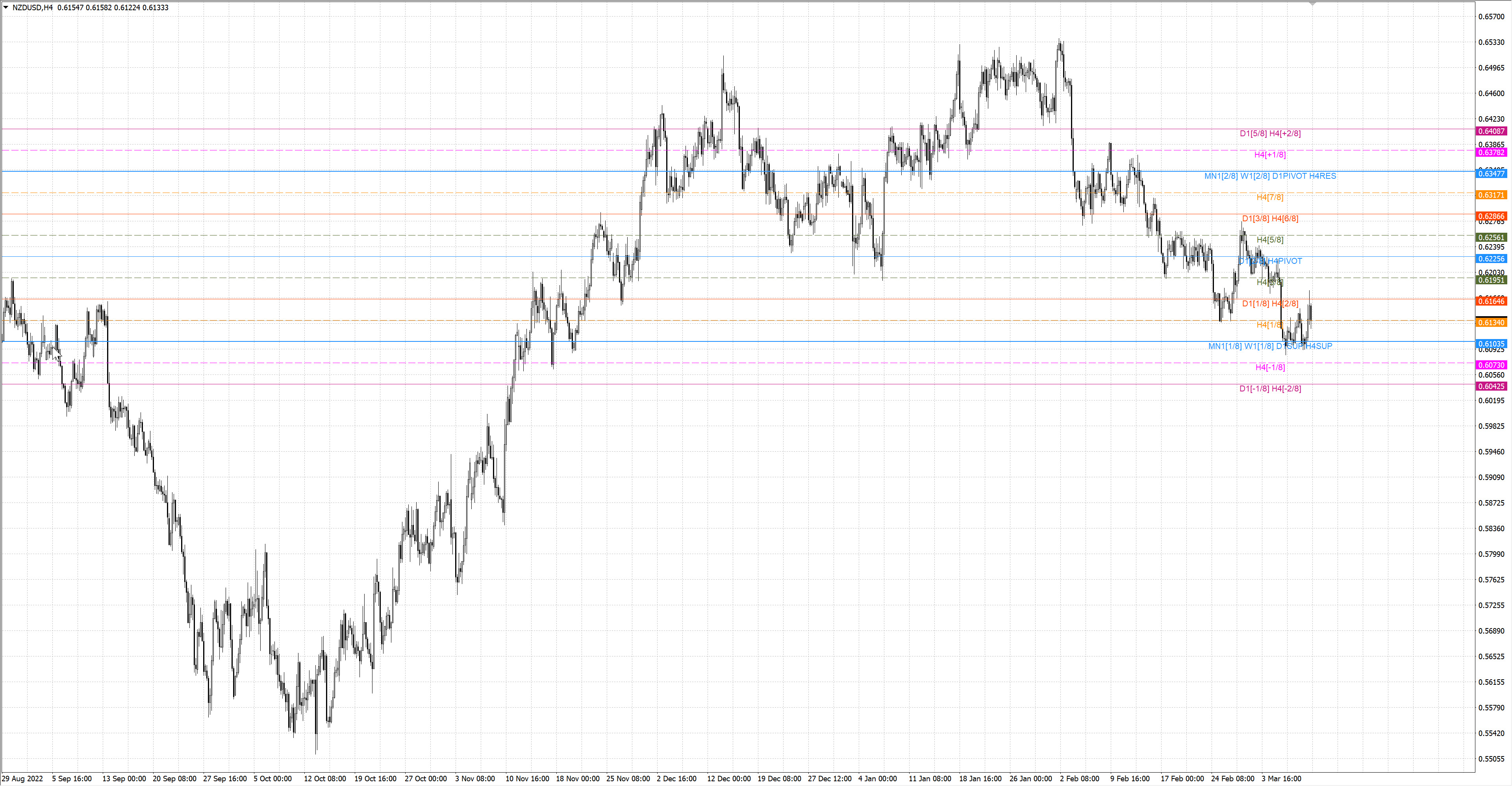
Task: Click the 0.60425 price tag on axis
Action: pyautogui.click(x=1491, y=386)
